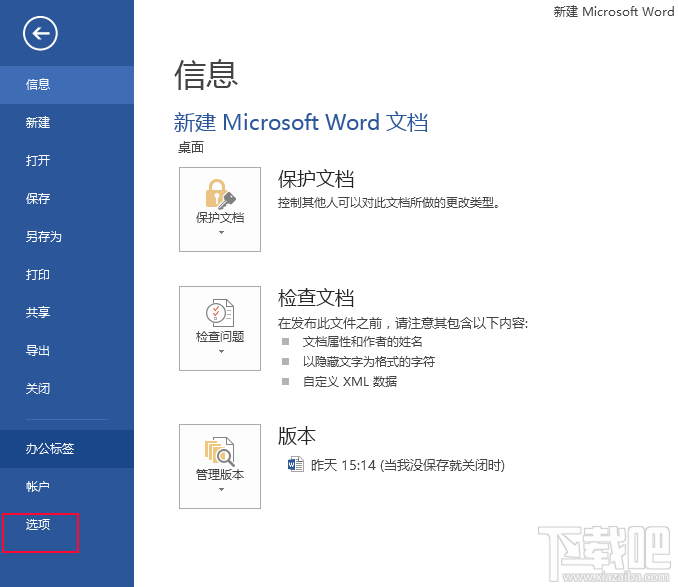Click the back arrow circle icon
Viewport: 678px width, 587px height.
40,33
